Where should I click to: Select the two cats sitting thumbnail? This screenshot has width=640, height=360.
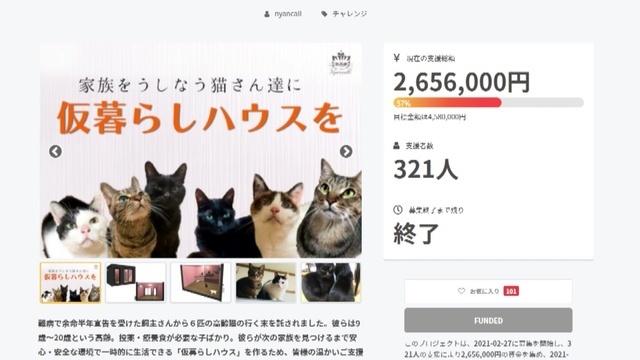click(x=266, y=282)
